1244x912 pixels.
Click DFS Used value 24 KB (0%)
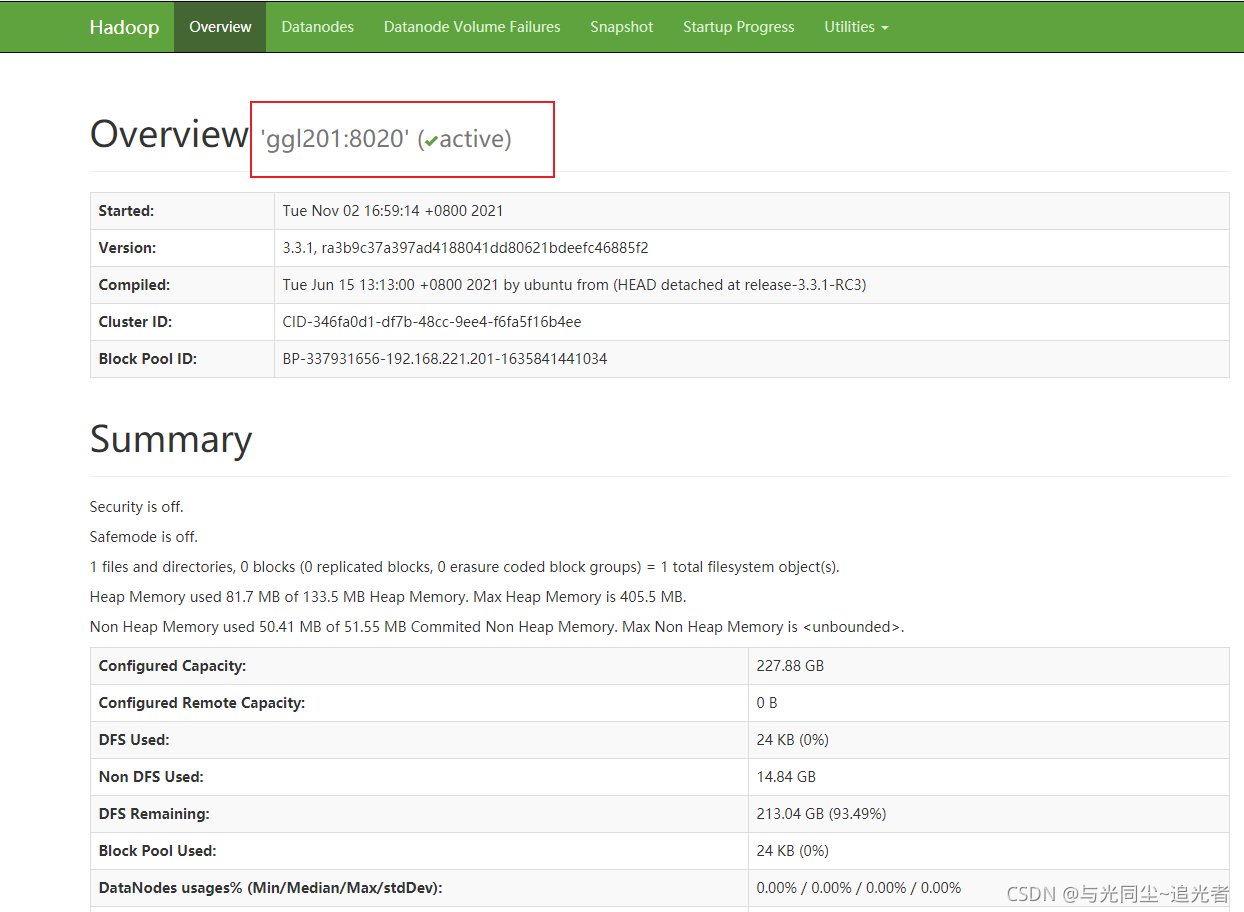click(793, 740)
